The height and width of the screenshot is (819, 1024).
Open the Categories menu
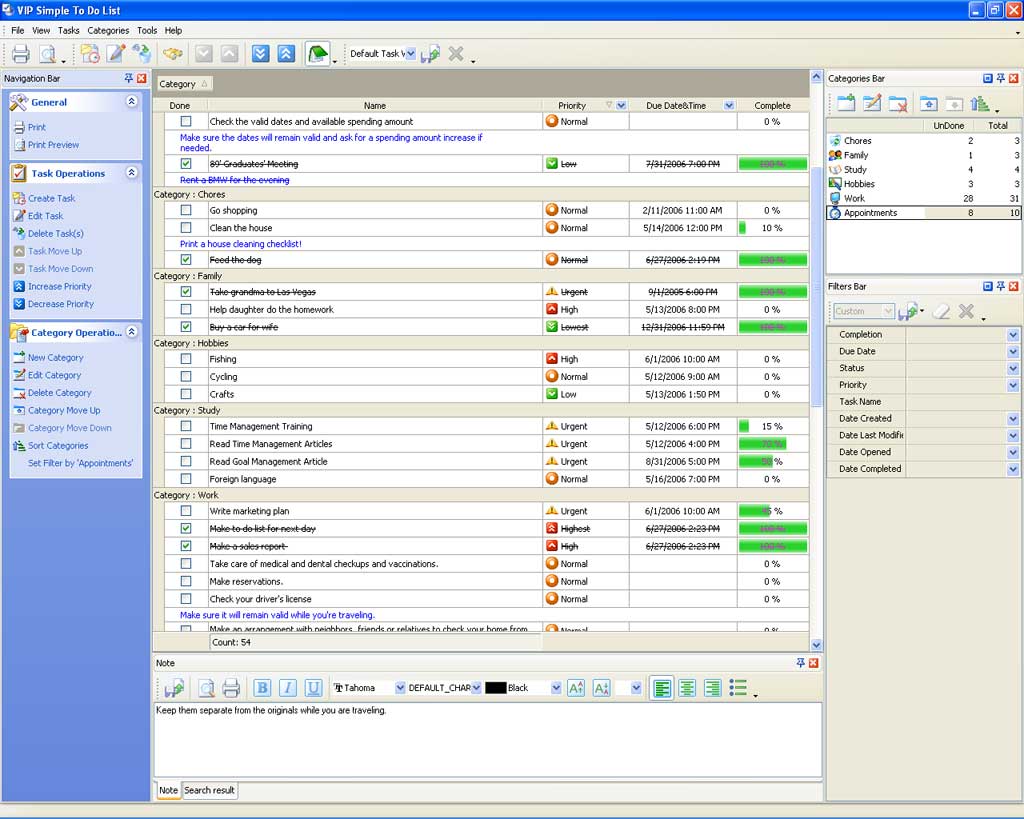tap(108, 31)
